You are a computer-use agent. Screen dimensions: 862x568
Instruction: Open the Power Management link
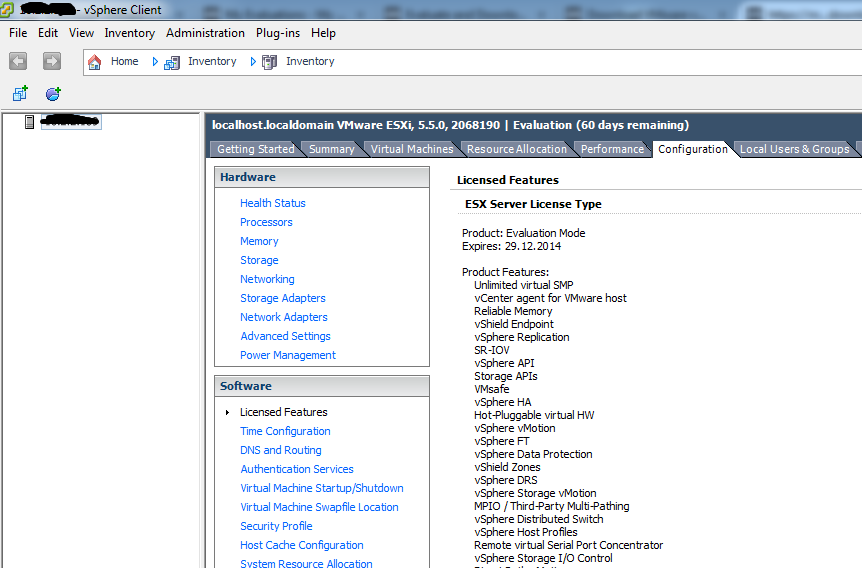(288, 355)
